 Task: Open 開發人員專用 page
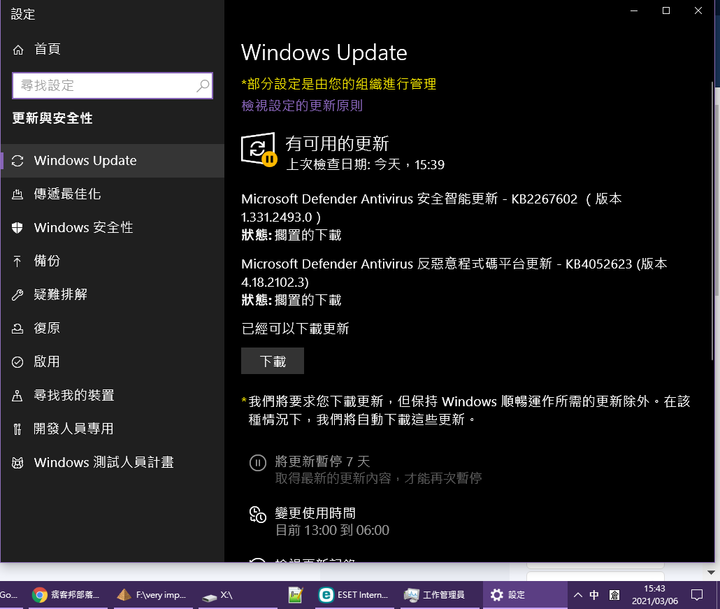pyautogui.click(x=112, y=429)
